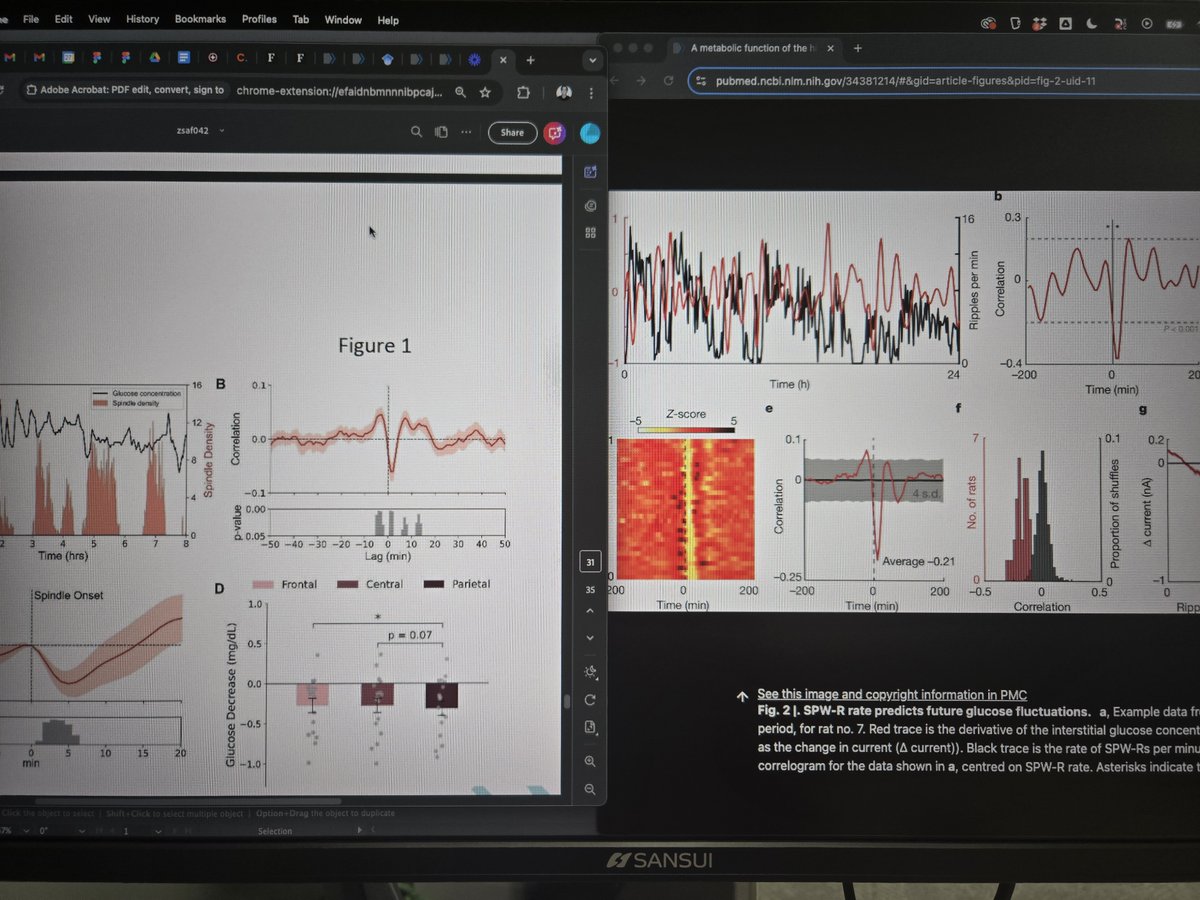1200x900 pixels.
Task: Open the blue Adobe account avatar
Action: click(590, 132)
